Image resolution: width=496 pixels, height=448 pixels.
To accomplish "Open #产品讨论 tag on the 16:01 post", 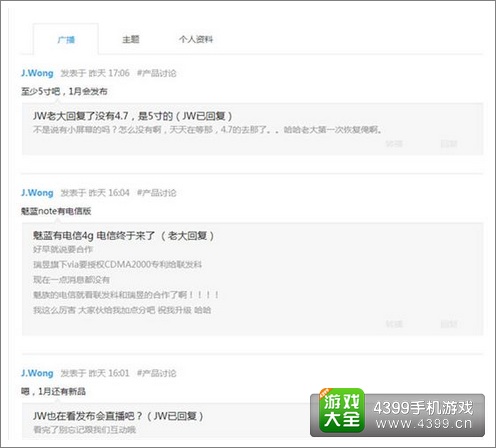I will (x=157, y=373).
